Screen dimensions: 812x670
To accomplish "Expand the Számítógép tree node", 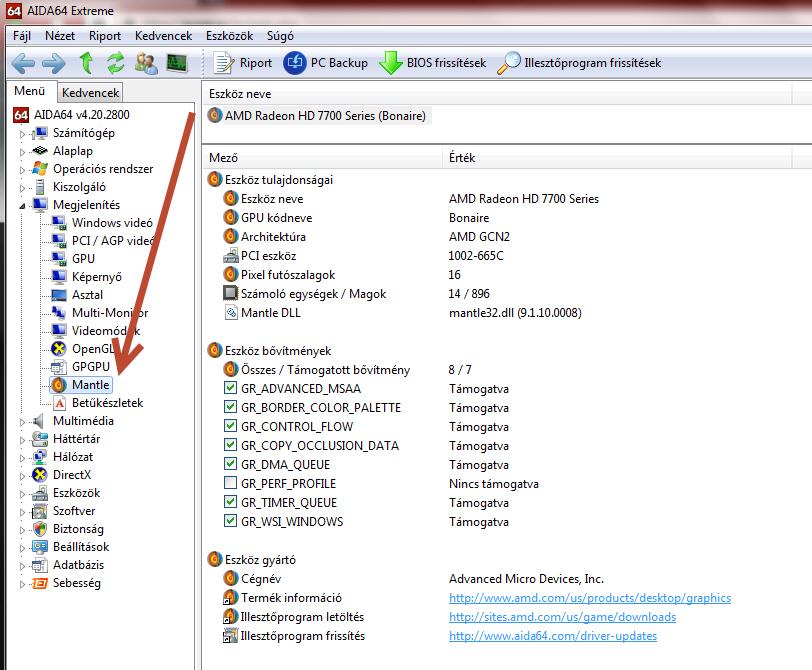I will tap(22, 134).
